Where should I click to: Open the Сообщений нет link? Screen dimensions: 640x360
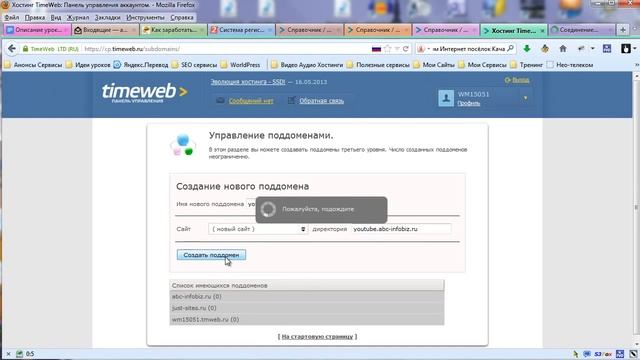click(251, 101)
